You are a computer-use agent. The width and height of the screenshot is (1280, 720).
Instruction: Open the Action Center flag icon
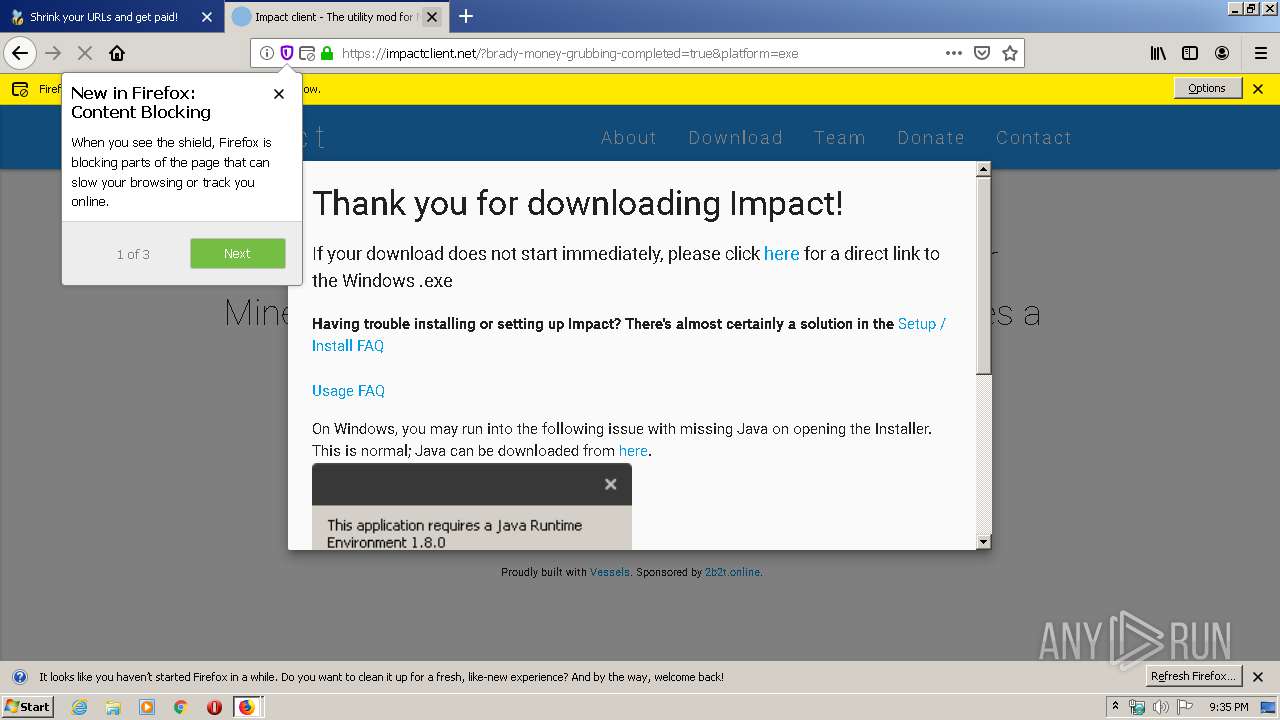pos(1185,707)
